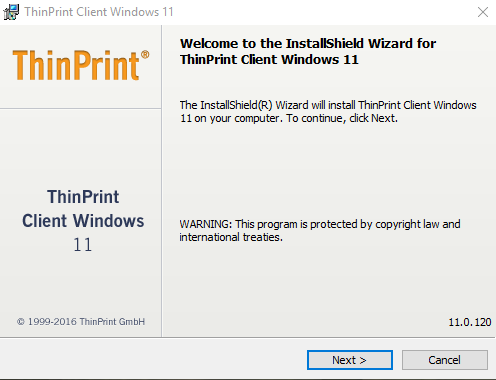Viewport: 496px width, 380px height.
Task: Click the installer icon in title bar
Action: click(11, 12)
